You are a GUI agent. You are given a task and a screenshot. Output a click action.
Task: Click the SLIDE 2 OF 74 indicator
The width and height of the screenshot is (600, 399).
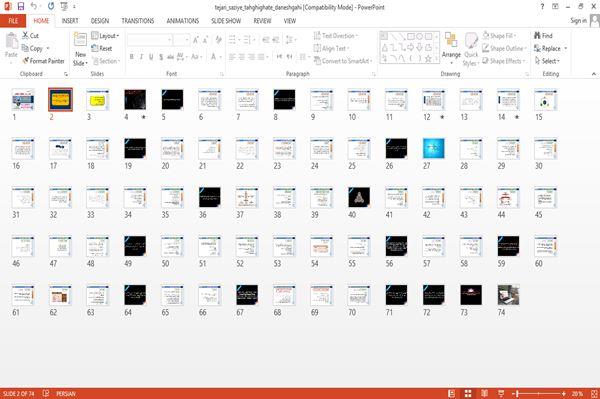click(x=18, y=393)
